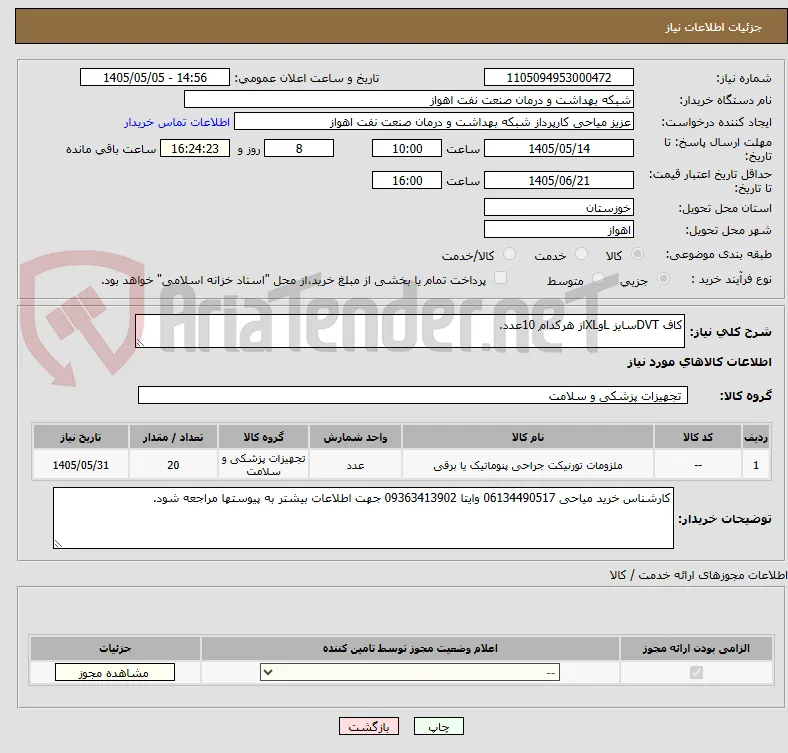Click the جزئیات column header in permits table
The height and width of the screenshot is (753, 788).
[115, 648]
